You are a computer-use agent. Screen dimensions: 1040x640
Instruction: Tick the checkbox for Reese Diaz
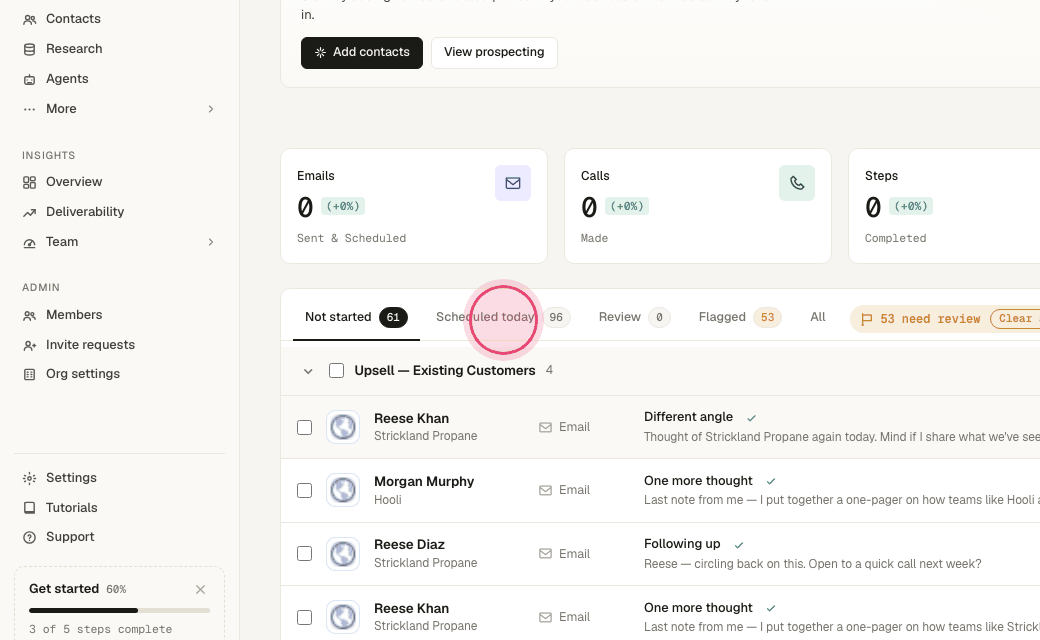(304, 553)
